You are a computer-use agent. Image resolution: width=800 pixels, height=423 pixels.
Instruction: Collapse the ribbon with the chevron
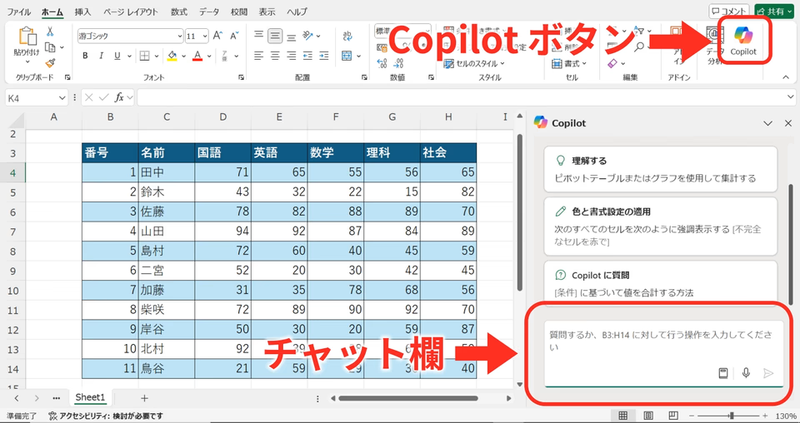[x=786, y=77]
